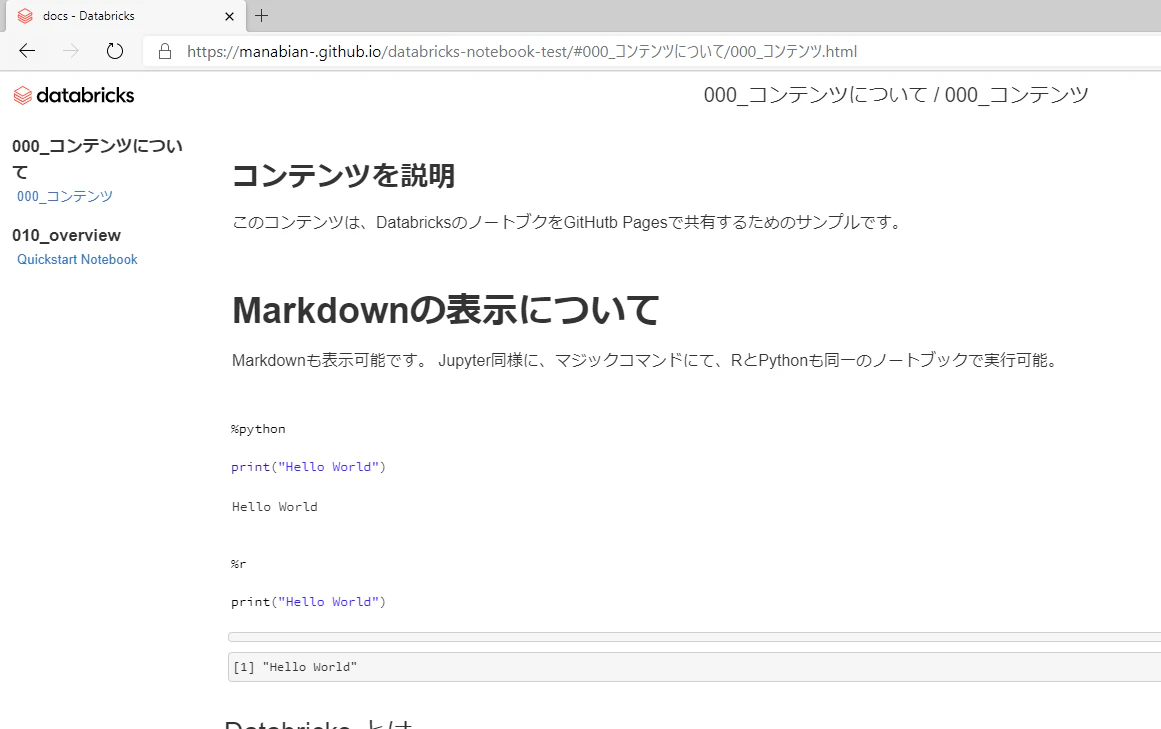Click the %r magic command text
This screenshot has width=1161, height=729.
coord(238,564)
